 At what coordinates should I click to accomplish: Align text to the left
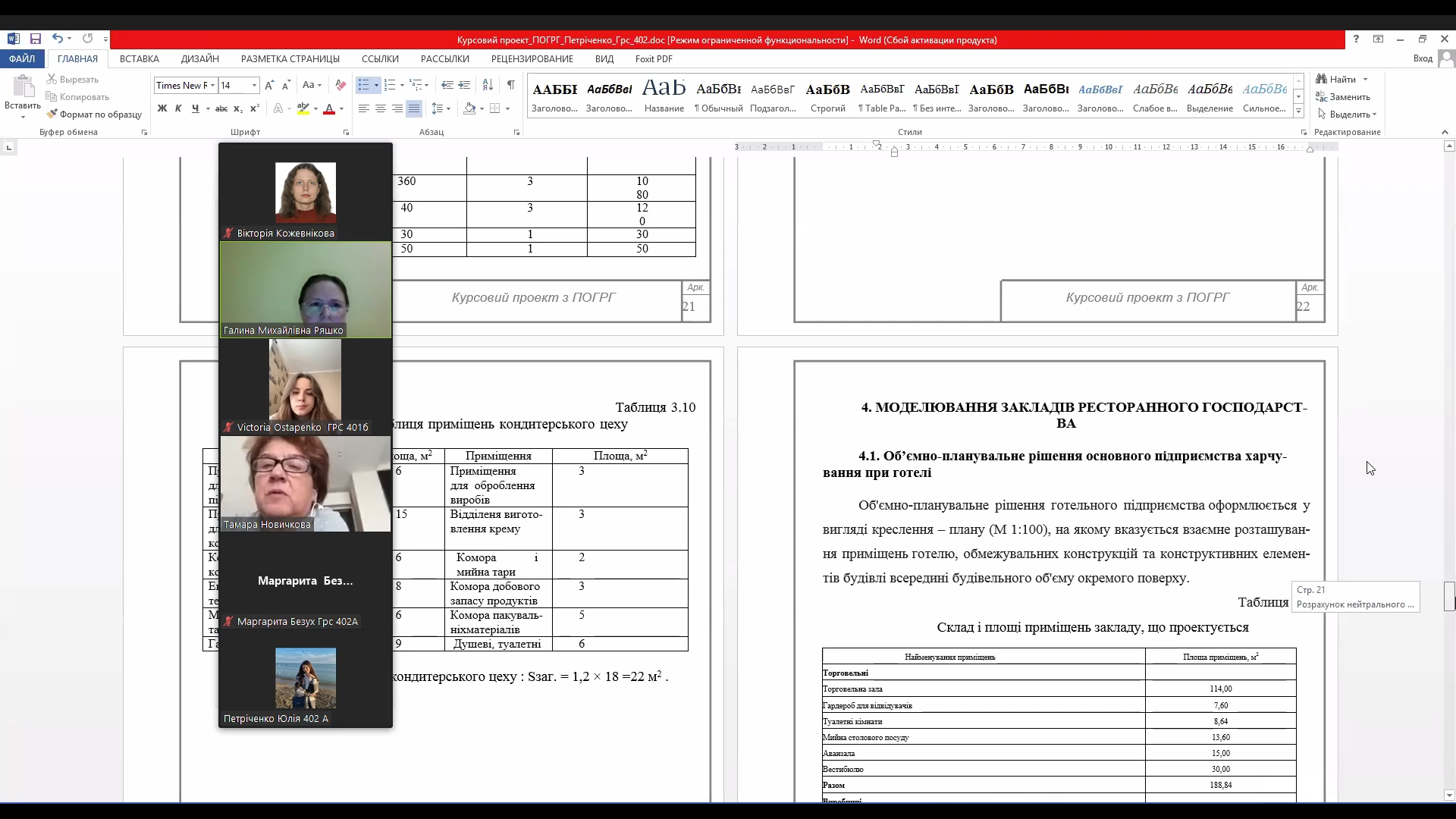(364, 109)
